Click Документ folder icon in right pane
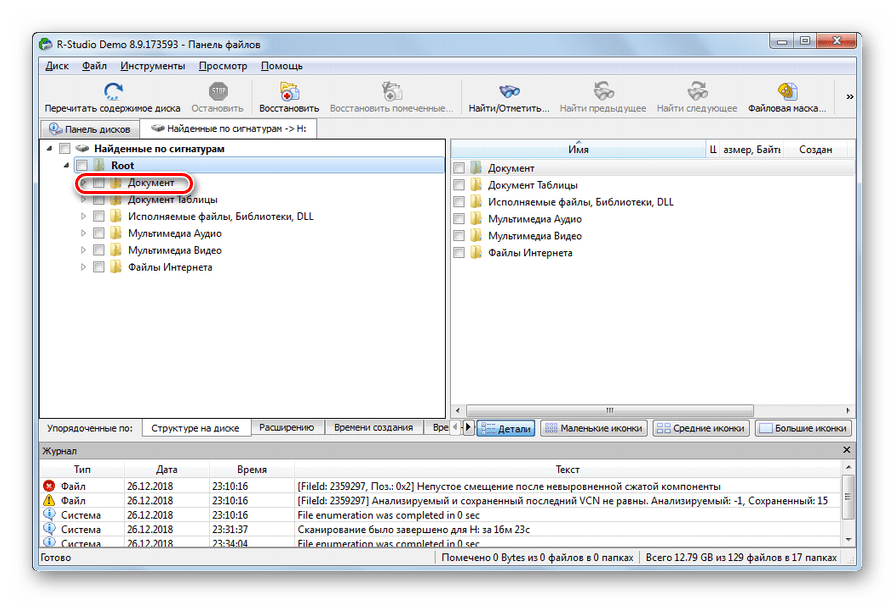The image size is (895, 604). click(476, 168)
